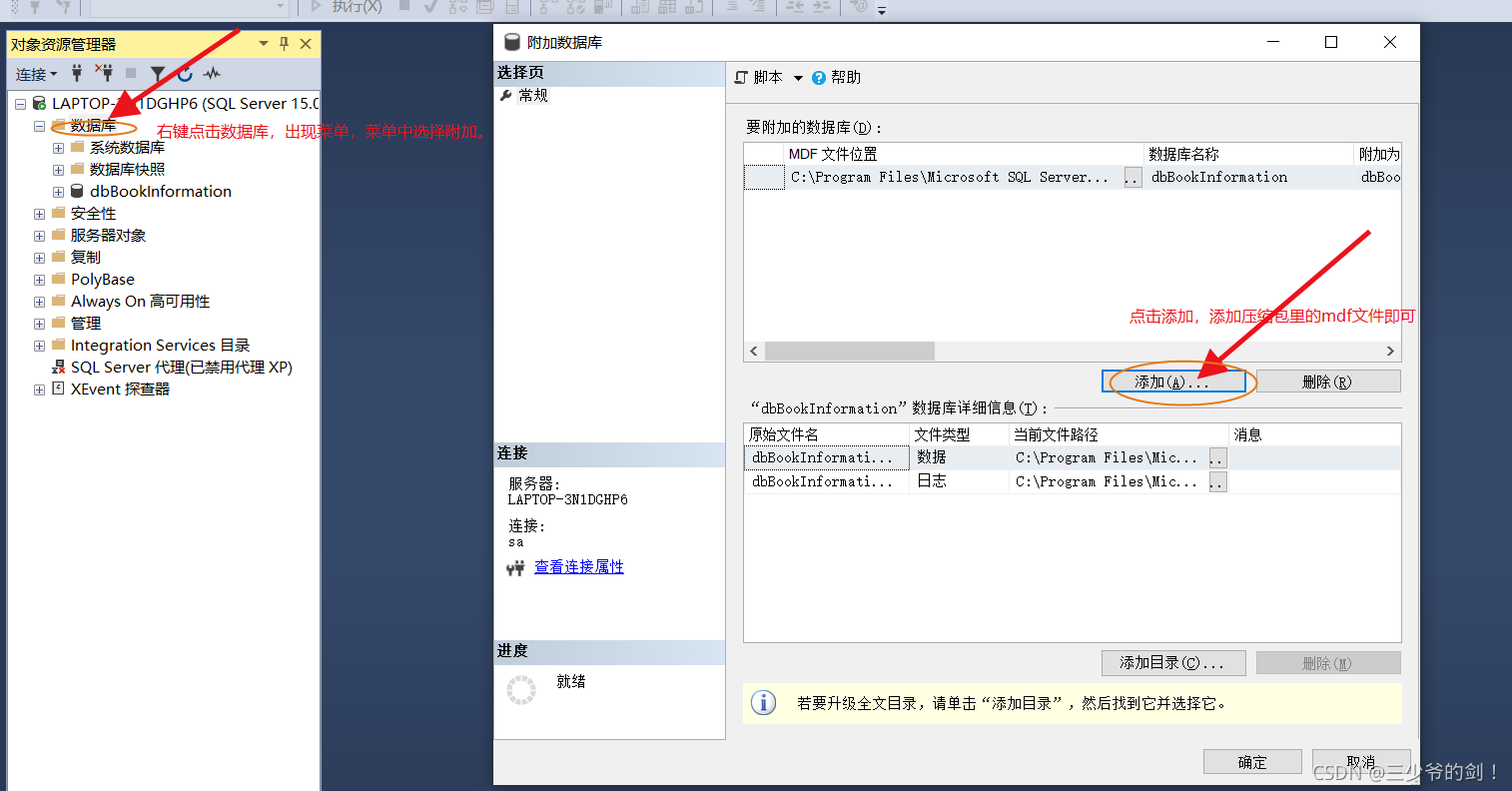1512x791 pixels.
Task: Click the disconnect icon with red X
Action: pyautogui.click(x=104, y=73)
